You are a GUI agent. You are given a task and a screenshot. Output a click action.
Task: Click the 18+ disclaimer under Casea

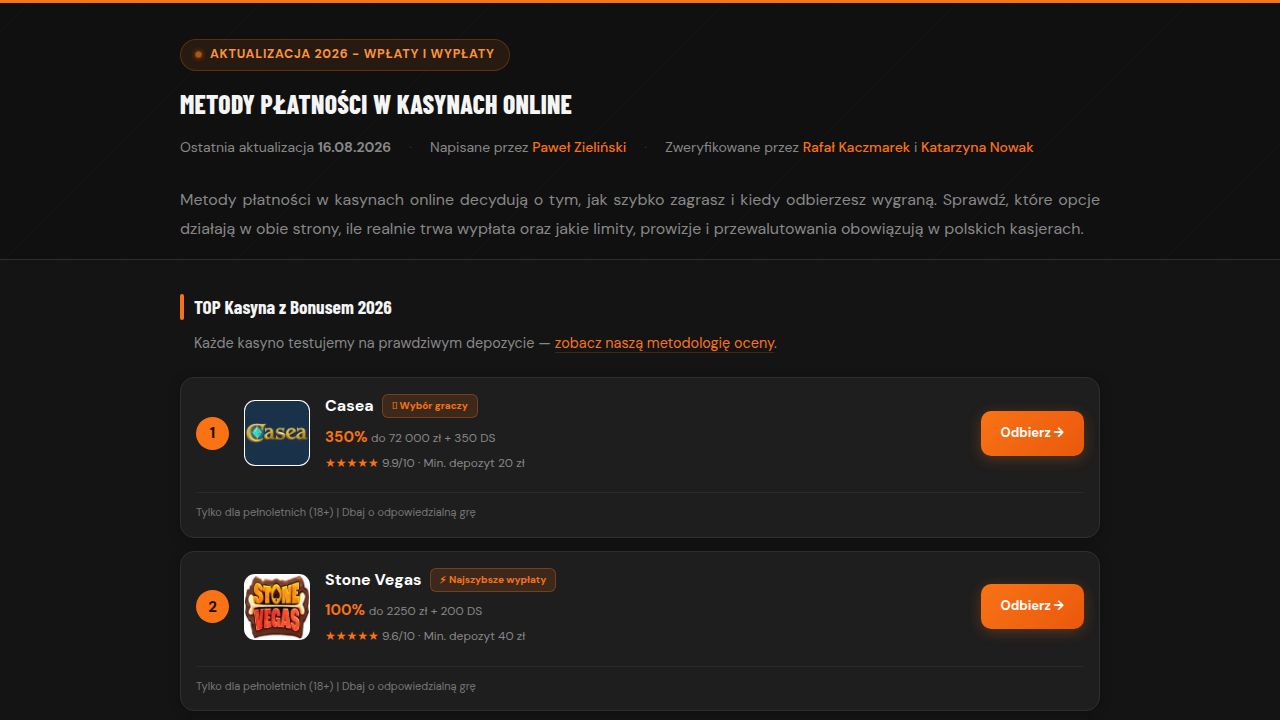click(336, 512)
